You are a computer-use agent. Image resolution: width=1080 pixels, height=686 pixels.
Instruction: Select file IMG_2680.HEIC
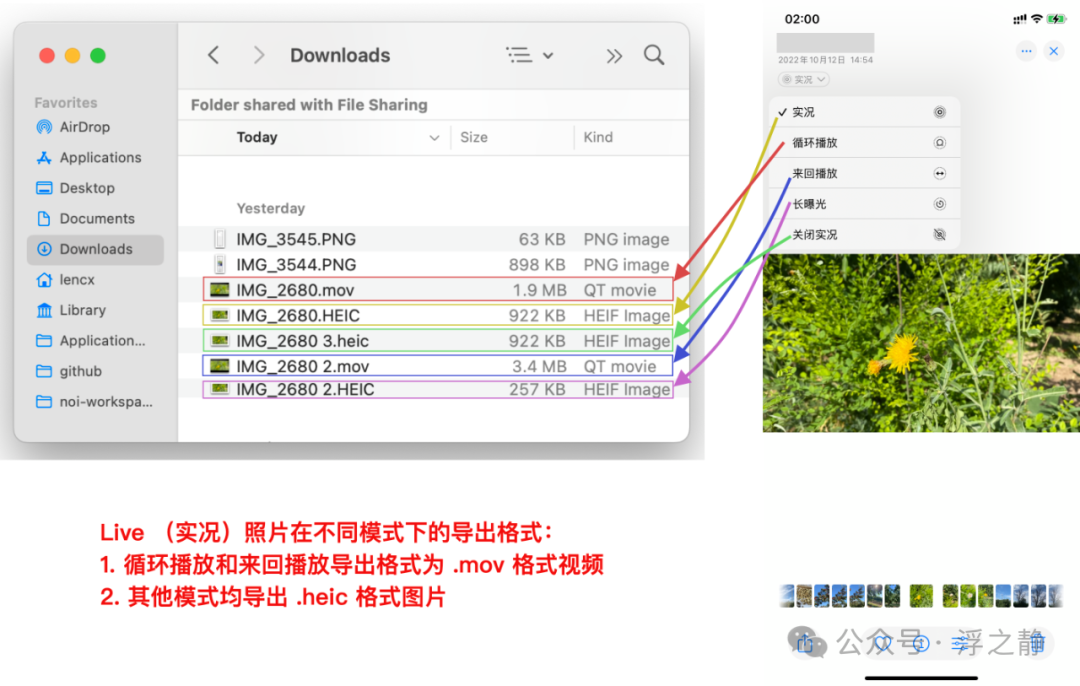click(439, 315)
